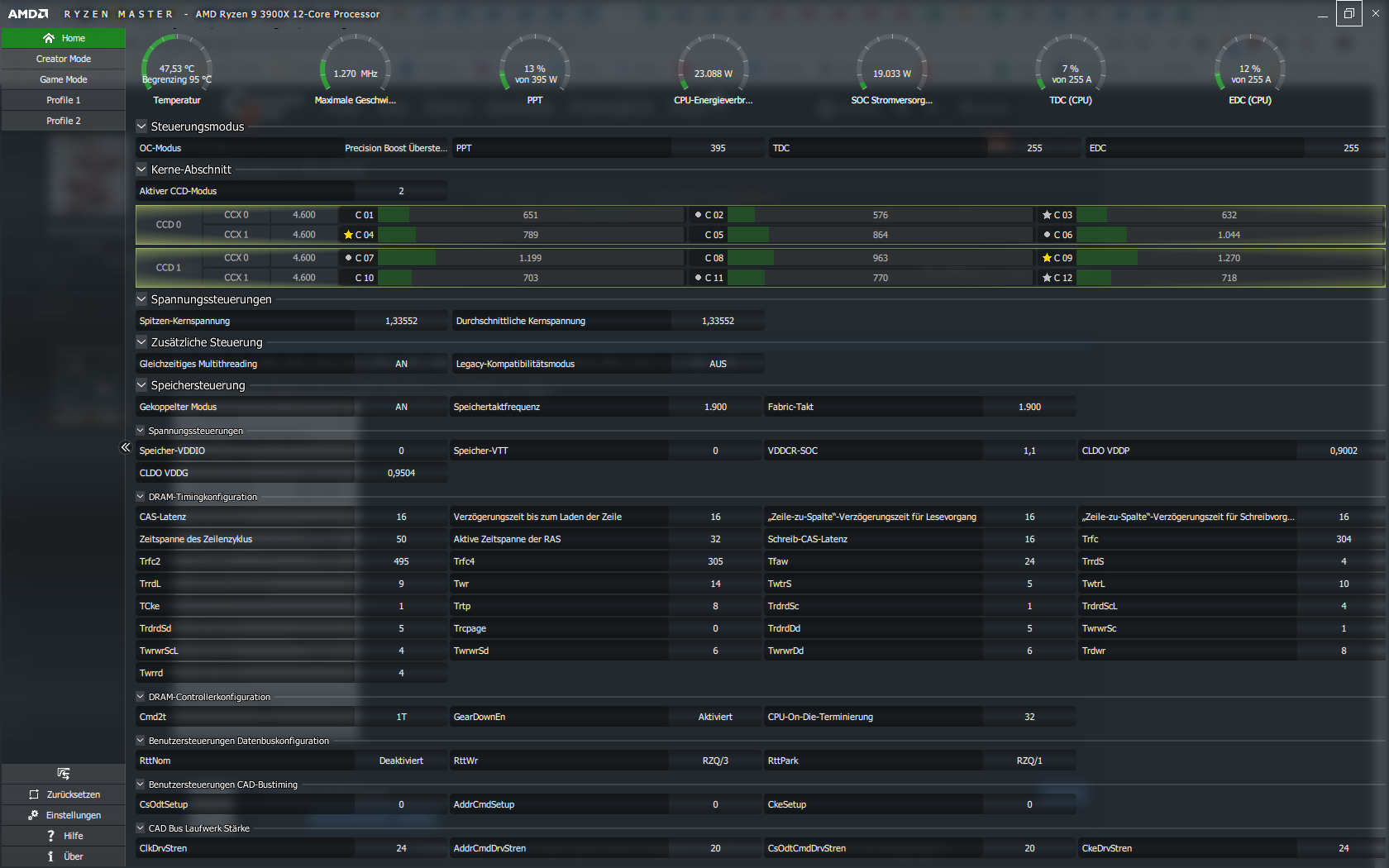Click the AMD logo in the title bar
The height and width of the screenshot is (868, 1389).
click(x=28, y=14)
